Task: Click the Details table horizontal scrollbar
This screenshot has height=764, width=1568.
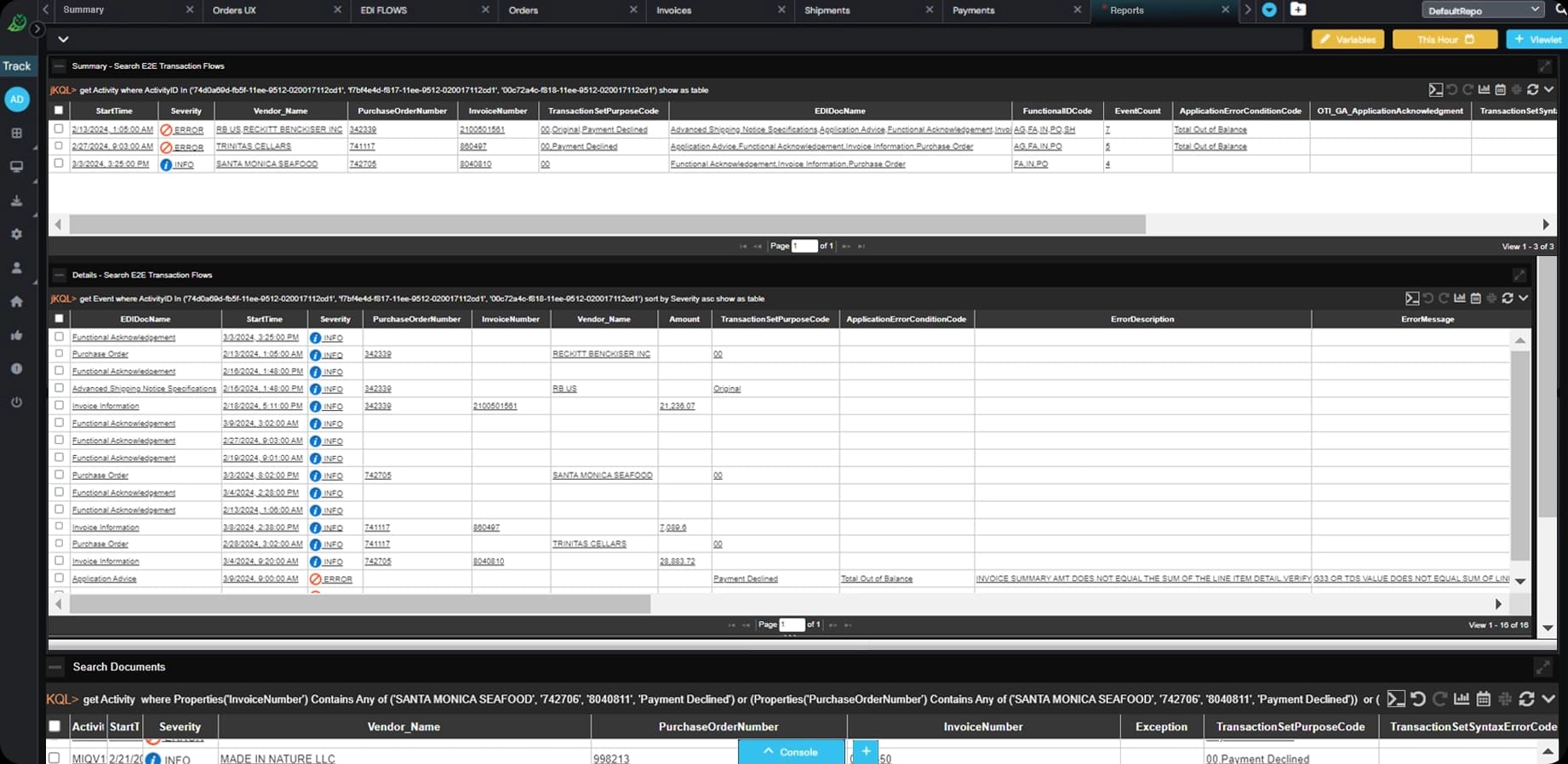Action: click(360, 603)
